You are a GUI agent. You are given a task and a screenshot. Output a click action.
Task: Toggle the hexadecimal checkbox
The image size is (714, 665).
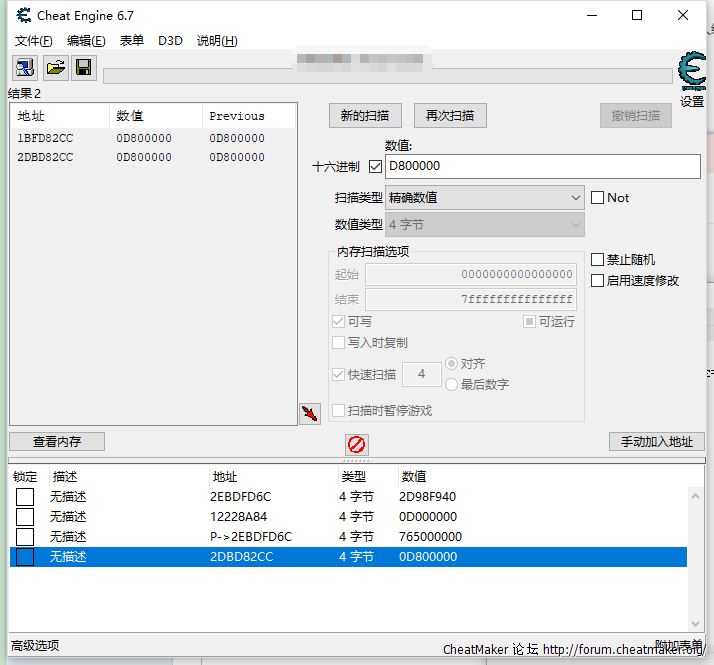coord(375,166)
